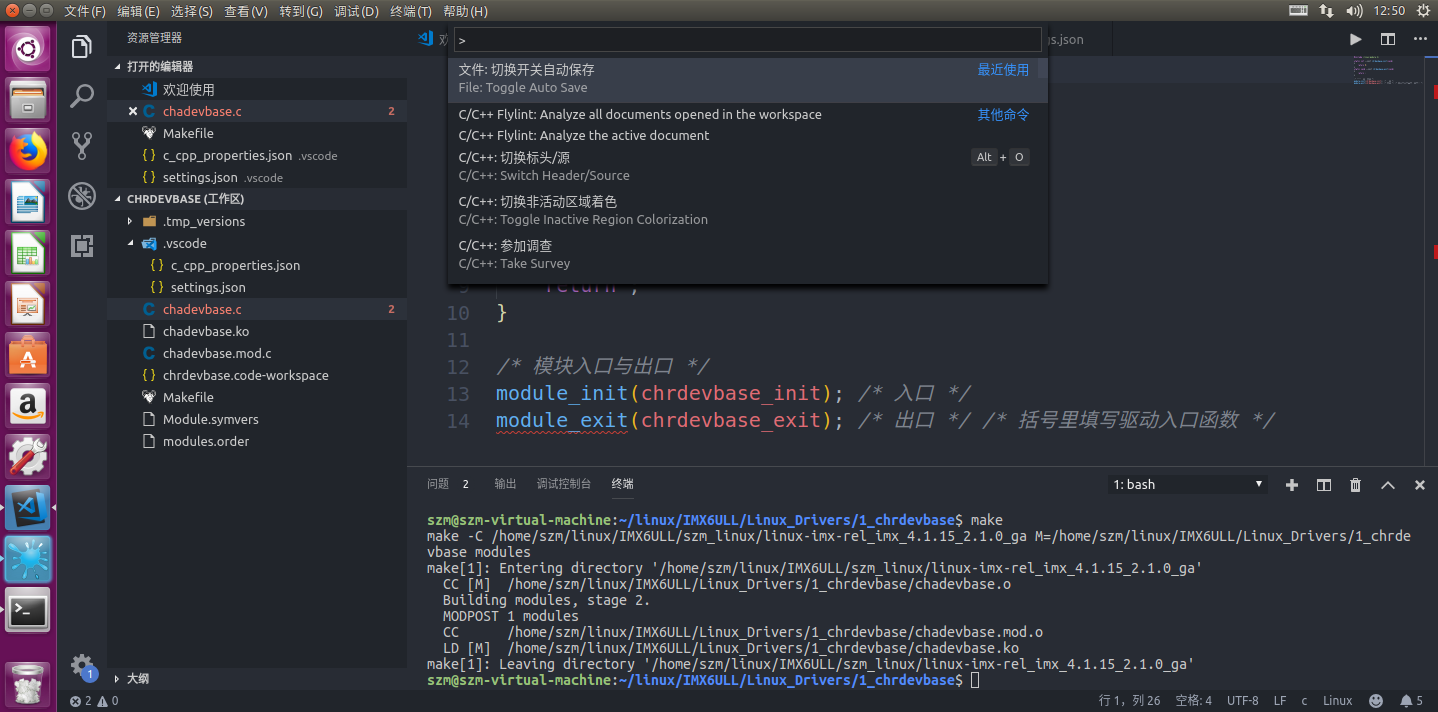This screenshot has width=1438, height=712.
Task: Click the feedback smiley in status bar
Action: [1376, 701]
